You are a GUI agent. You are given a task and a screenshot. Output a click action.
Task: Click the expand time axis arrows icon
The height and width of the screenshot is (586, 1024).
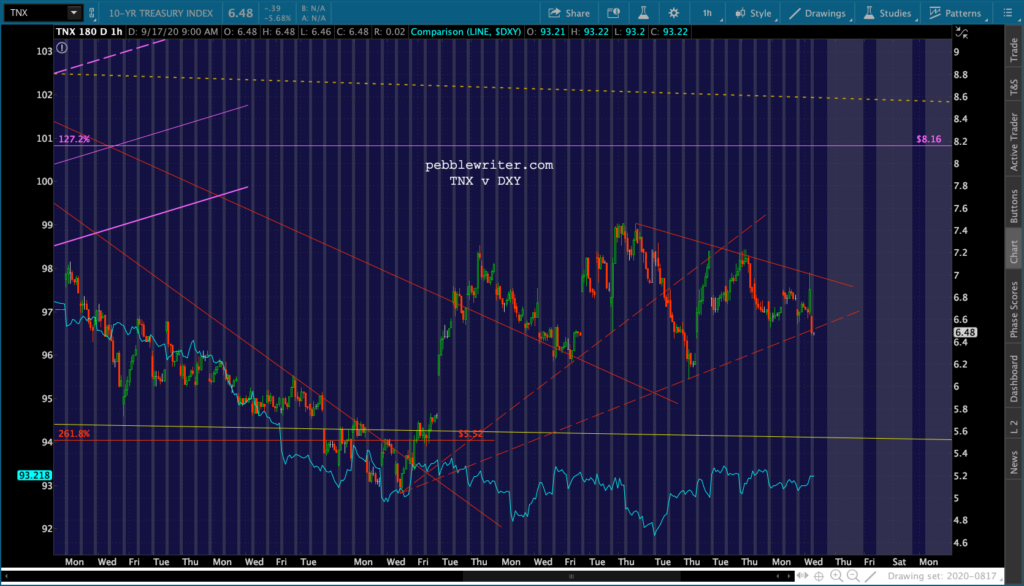click(x=802, y=576)
